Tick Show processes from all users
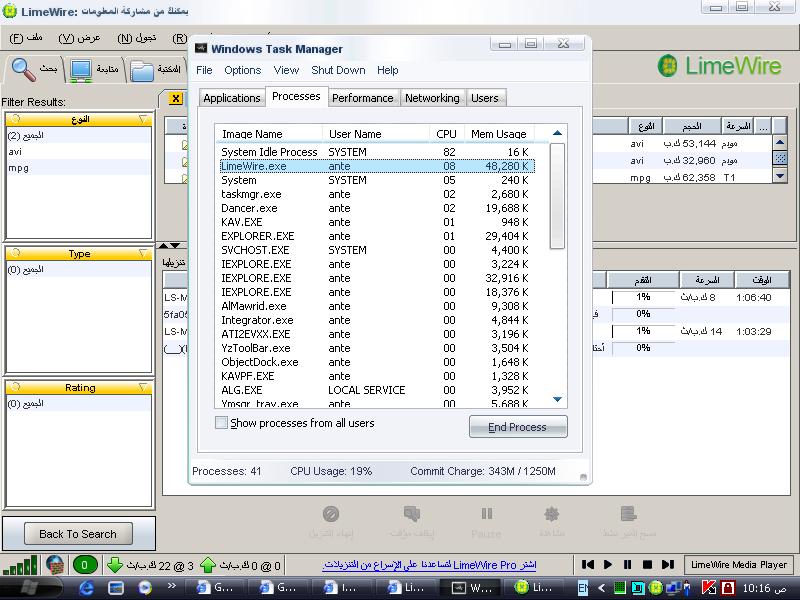The width and height of the screenshot is (800, 600). point(221,422)
